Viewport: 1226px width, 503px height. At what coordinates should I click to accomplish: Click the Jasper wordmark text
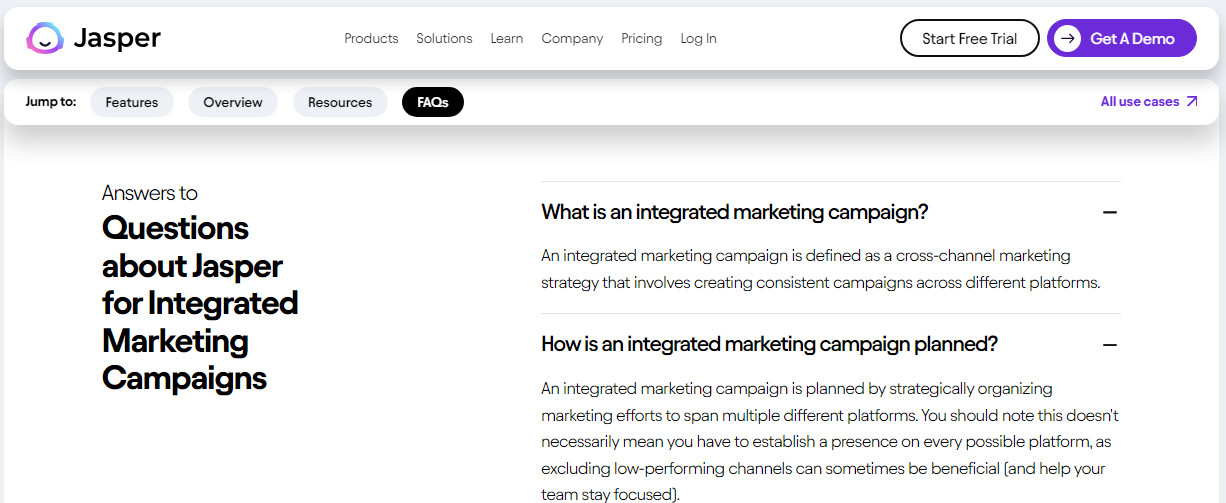(117, 38)
